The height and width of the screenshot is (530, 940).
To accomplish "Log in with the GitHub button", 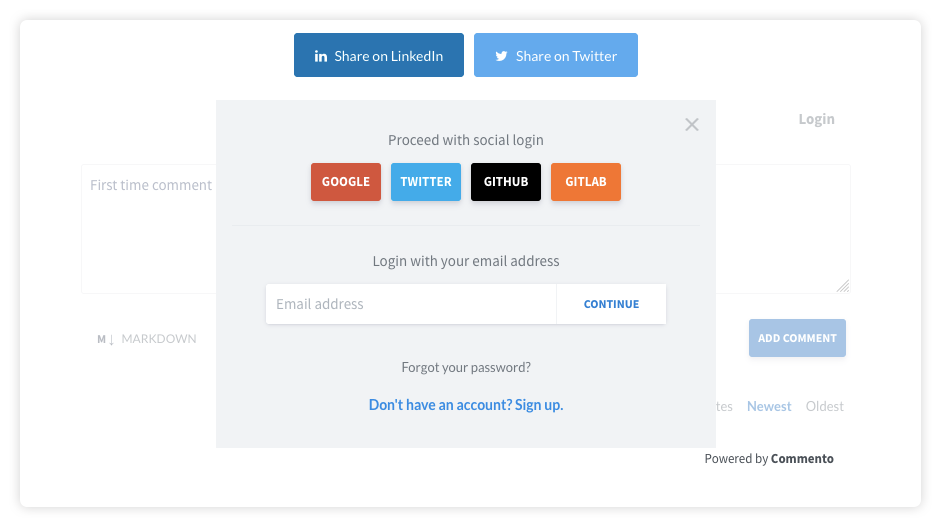I will (x=506, y=182).
